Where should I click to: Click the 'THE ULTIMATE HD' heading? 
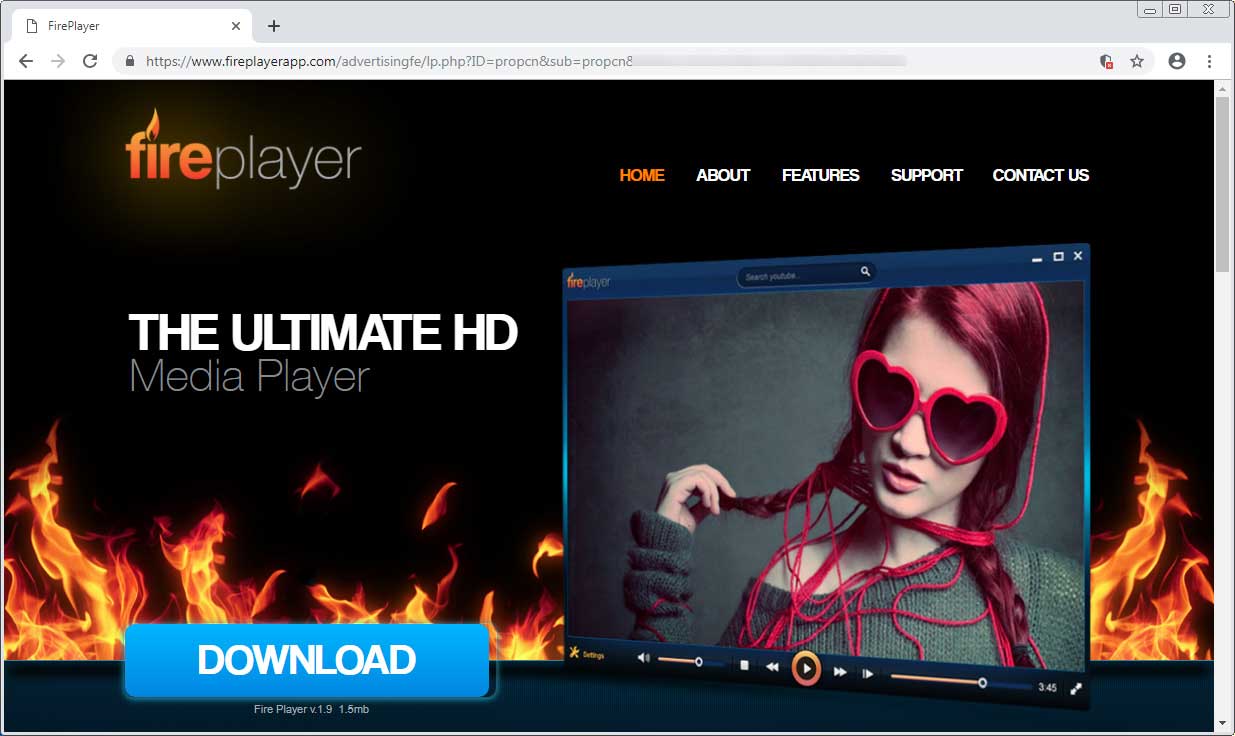(x=323, y=332)
